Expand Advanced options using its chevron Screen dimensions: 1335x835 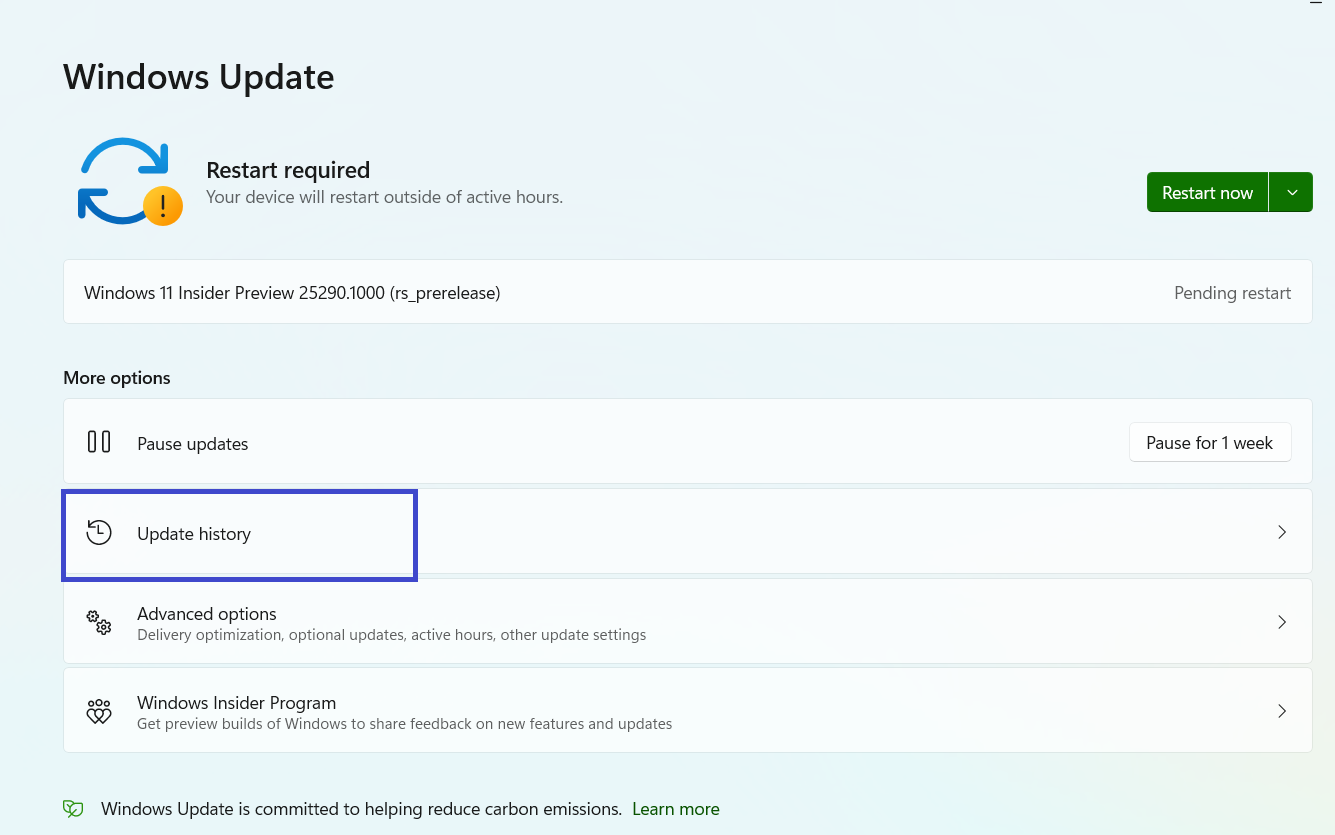point(1282,622)
